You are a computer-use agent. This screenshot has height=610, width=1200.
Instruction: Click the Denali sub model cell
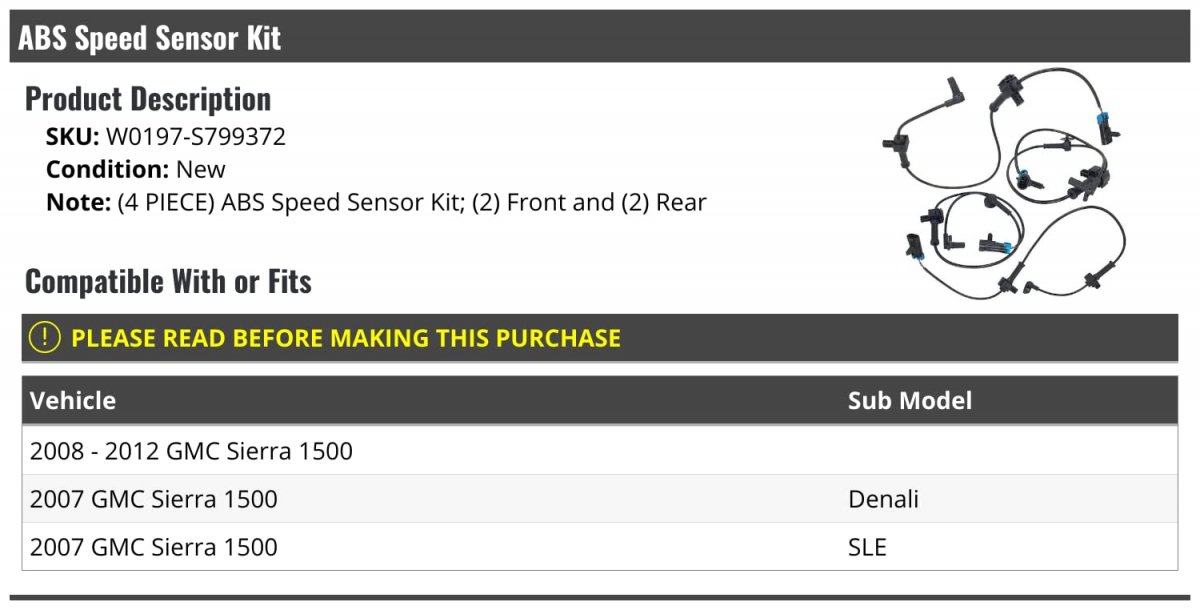coord(883,499)
